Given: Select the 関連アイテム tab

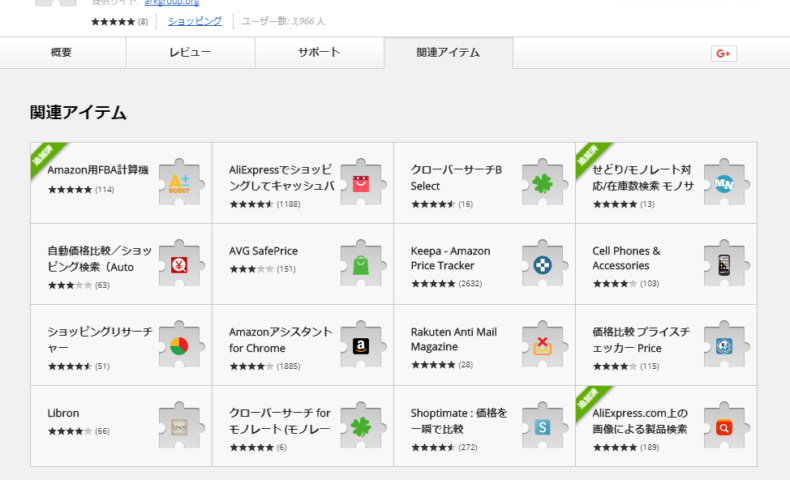Looking at the screenshot, I should [x=448, y=52].
